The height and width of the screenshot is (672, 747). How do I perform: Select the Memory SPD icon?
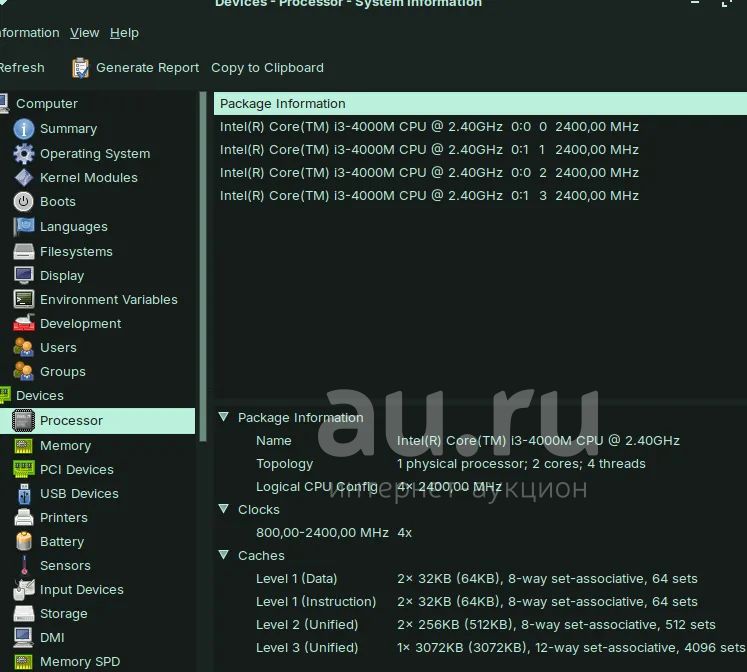pos(23,662)
